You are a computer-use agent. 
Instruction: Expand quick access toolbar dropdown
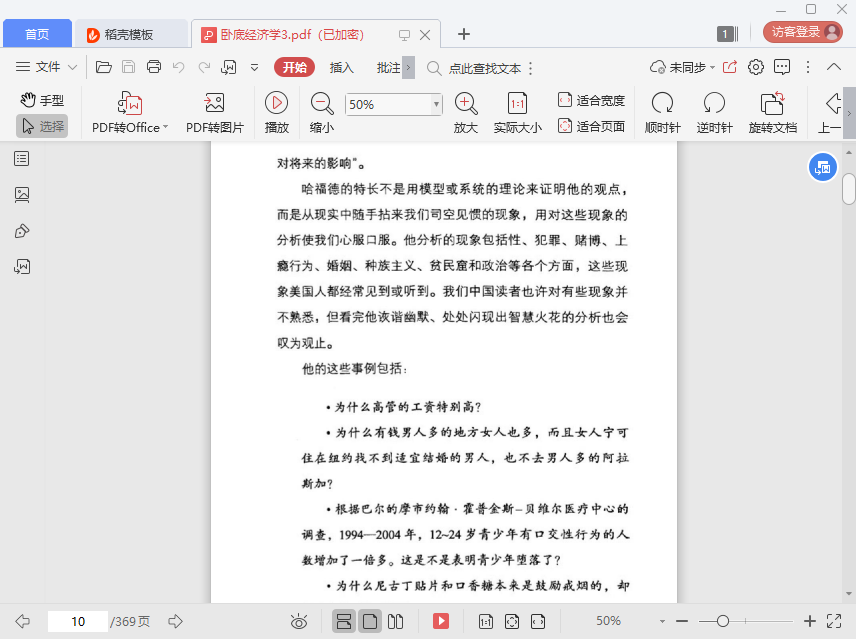point(254,68)
